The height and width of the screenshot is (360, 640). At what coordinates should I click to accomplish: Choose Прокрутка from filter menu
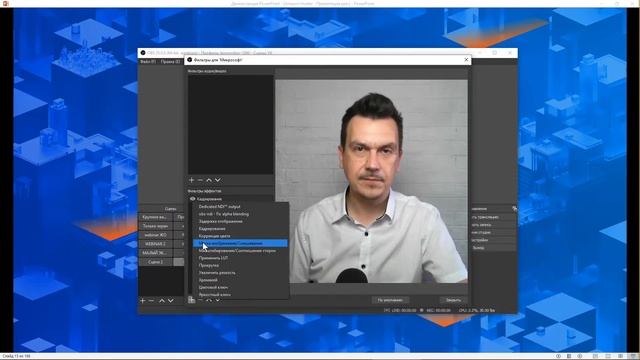pos(240,265)
